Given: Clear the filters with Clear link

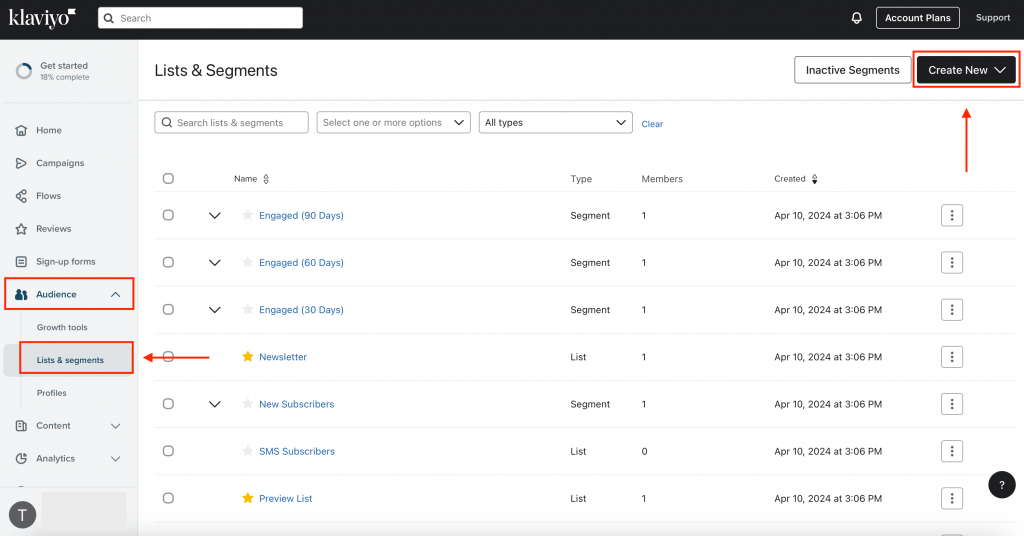Looking at the screenshot, I should point(652,124).
